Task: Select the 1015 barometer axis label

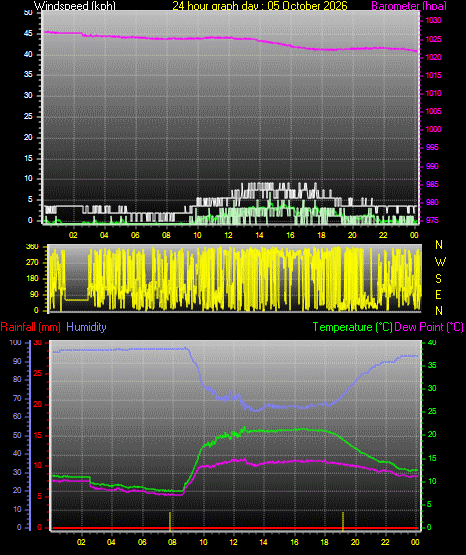Action: pos(433,75)
